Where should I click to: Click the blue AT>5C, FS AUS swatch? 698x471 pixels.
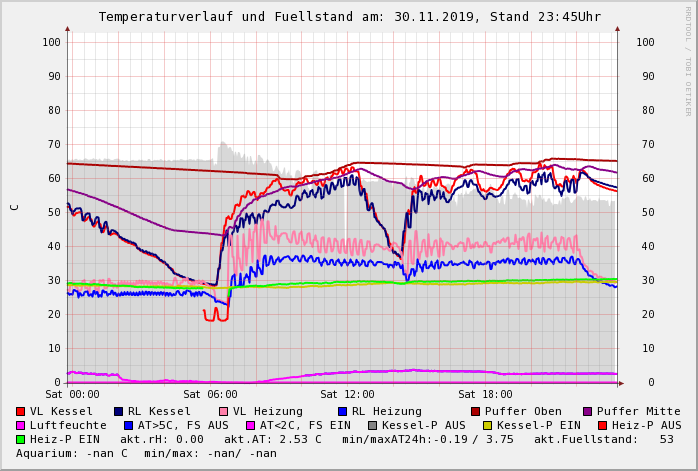[x=129, y=425]
